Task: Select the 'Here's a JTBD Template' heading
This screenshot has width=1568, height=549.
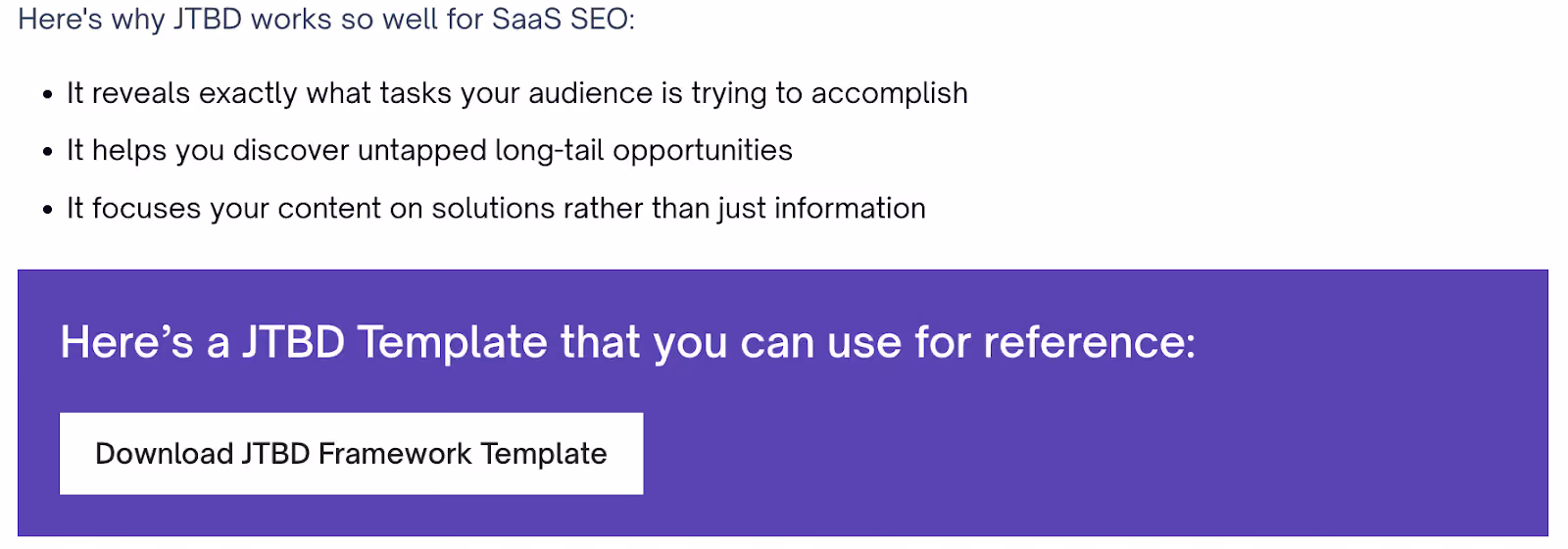Action: pos(628,343)
